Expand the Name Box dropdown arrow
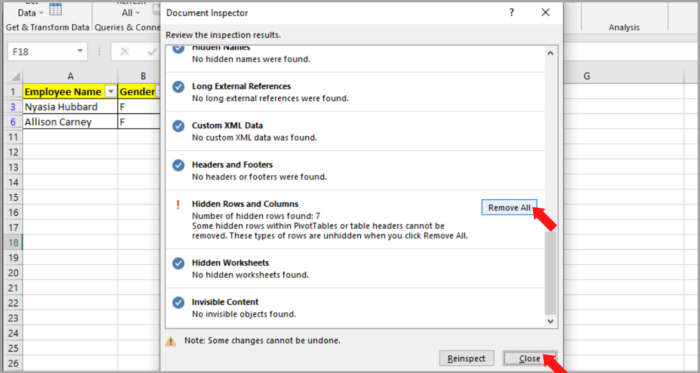The height and width of the screenshot is (373, 700). [80, 52]
